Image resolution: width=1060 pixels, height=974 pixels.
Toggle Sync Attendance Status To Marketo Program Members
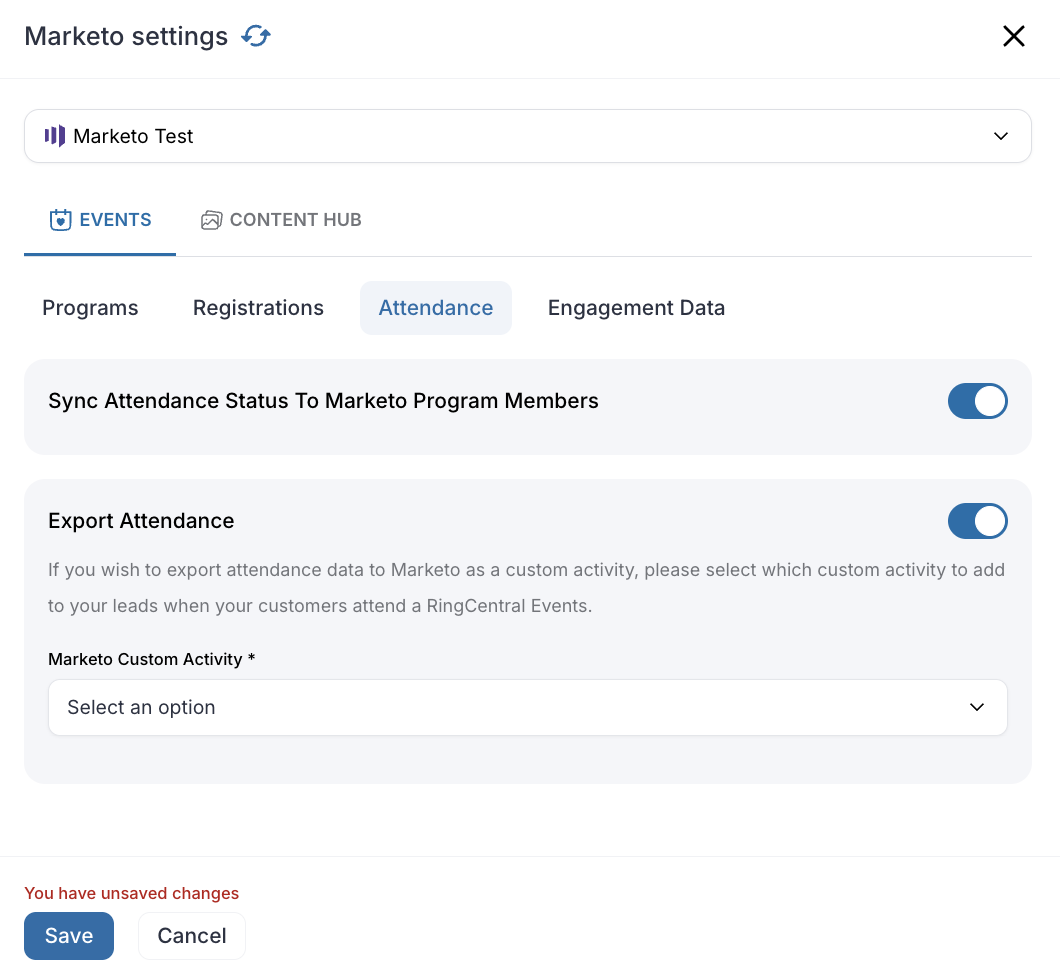pos(978,401)
